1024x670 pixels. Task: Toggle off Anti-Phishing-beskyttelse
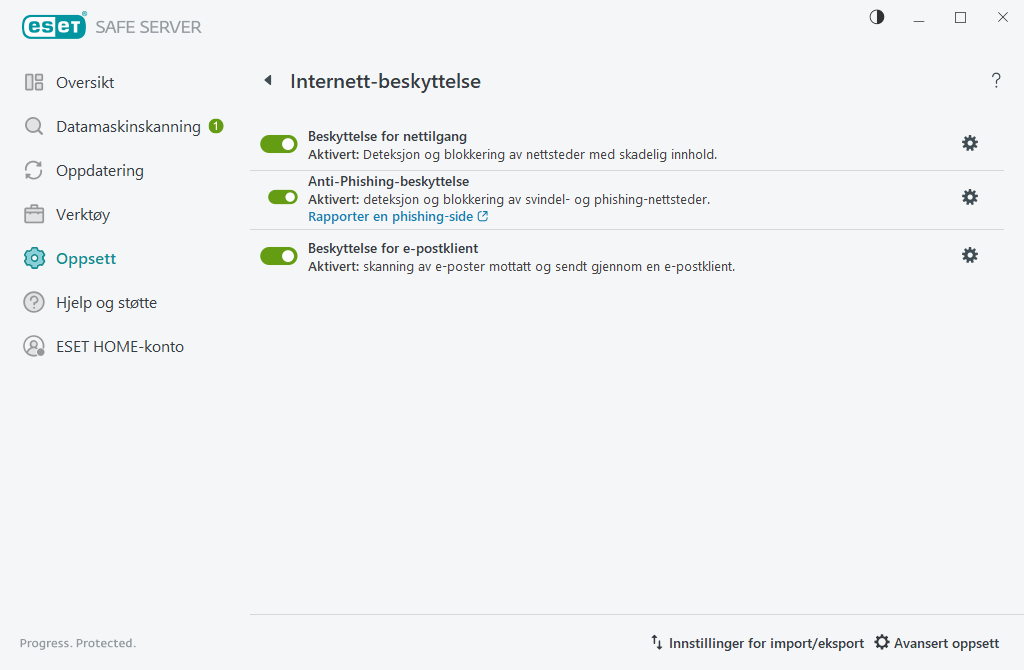click(278, 197)
